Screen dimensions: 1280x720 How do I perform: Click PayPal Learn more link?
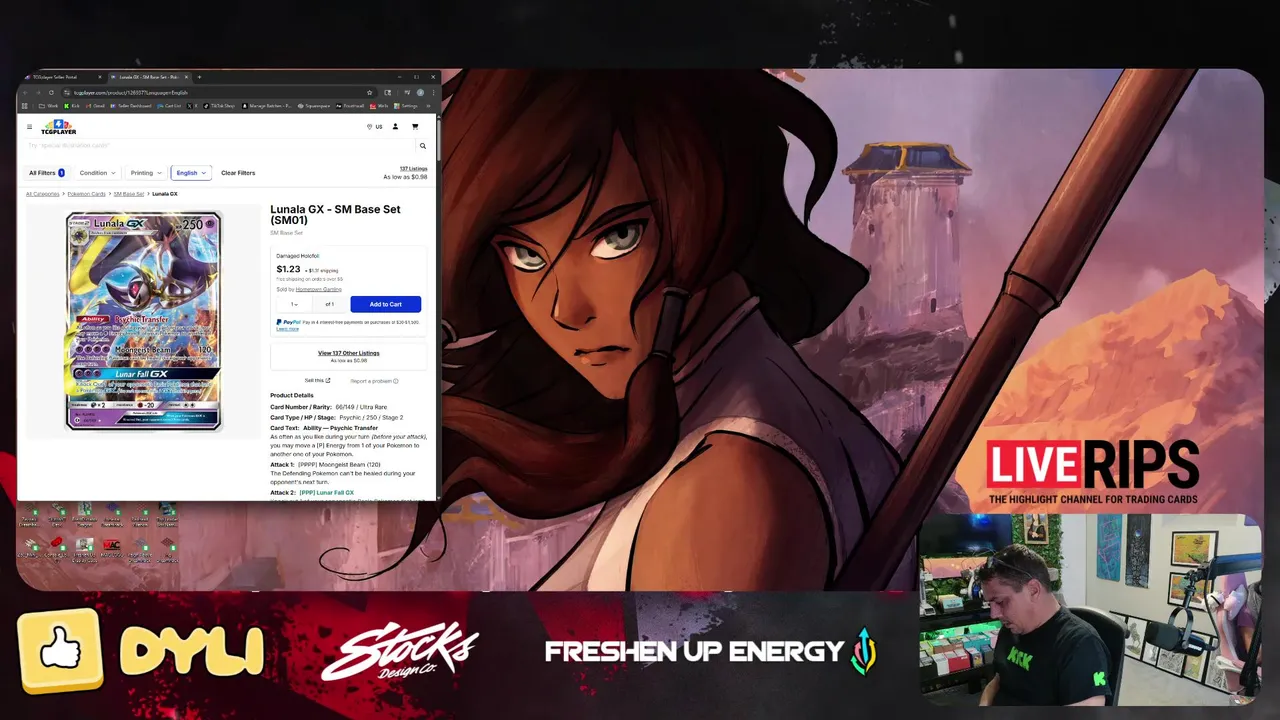(287, 329)
